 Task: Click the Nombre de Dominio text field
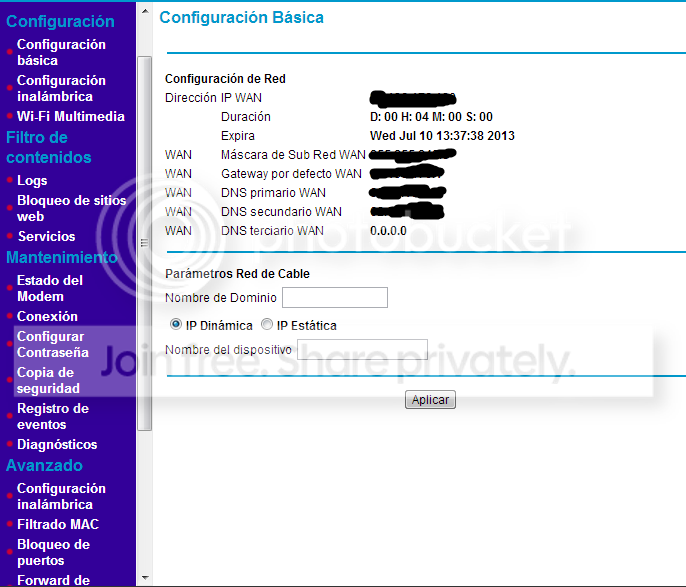tap(334, 297)
